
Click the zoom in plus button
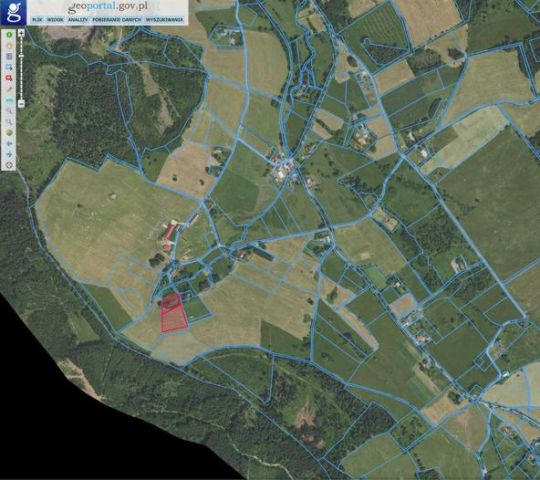tap(21, 33)
